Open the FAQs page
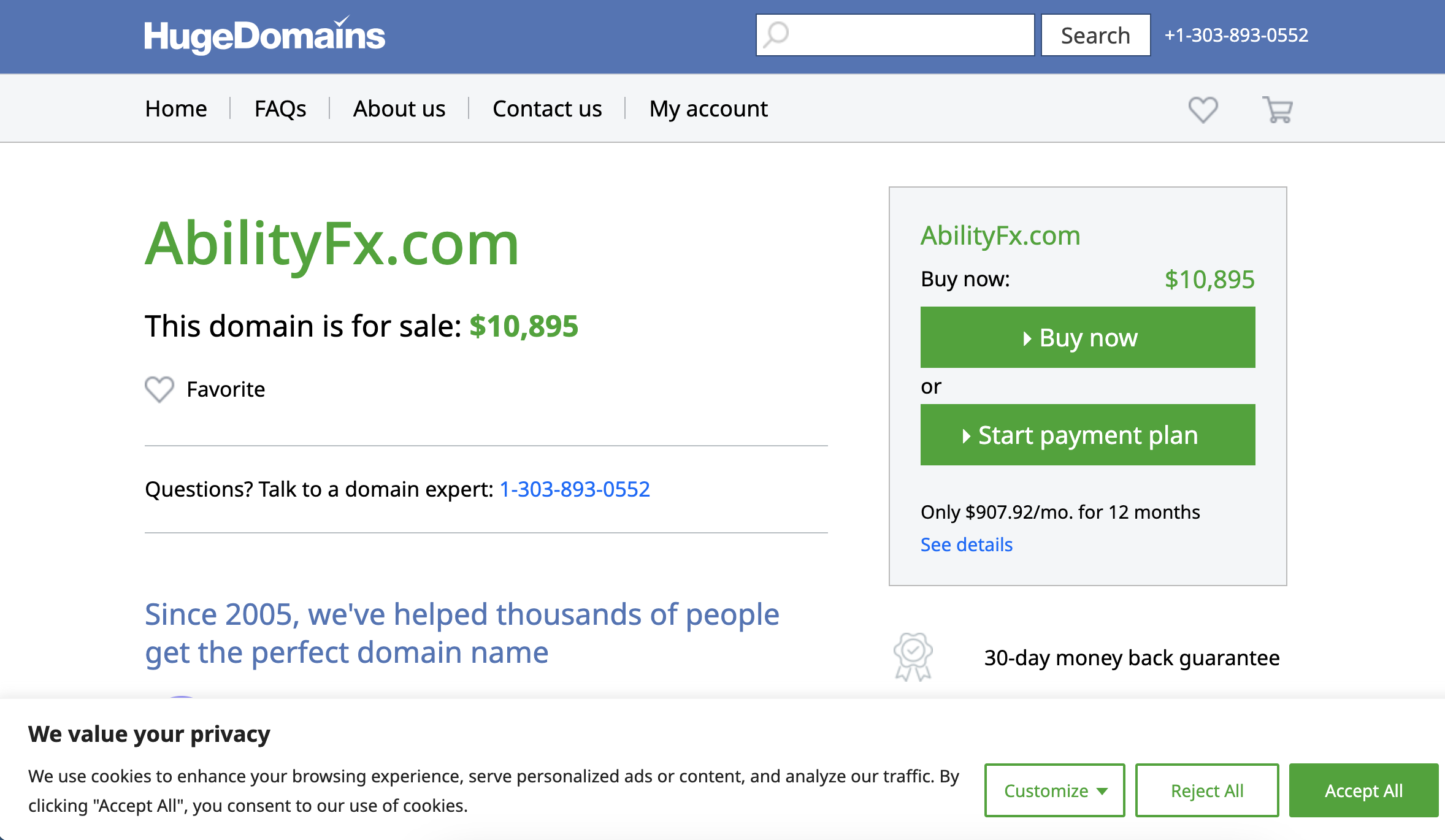Viewport: 1445px width, 840px height. click(x=280, y=109)
